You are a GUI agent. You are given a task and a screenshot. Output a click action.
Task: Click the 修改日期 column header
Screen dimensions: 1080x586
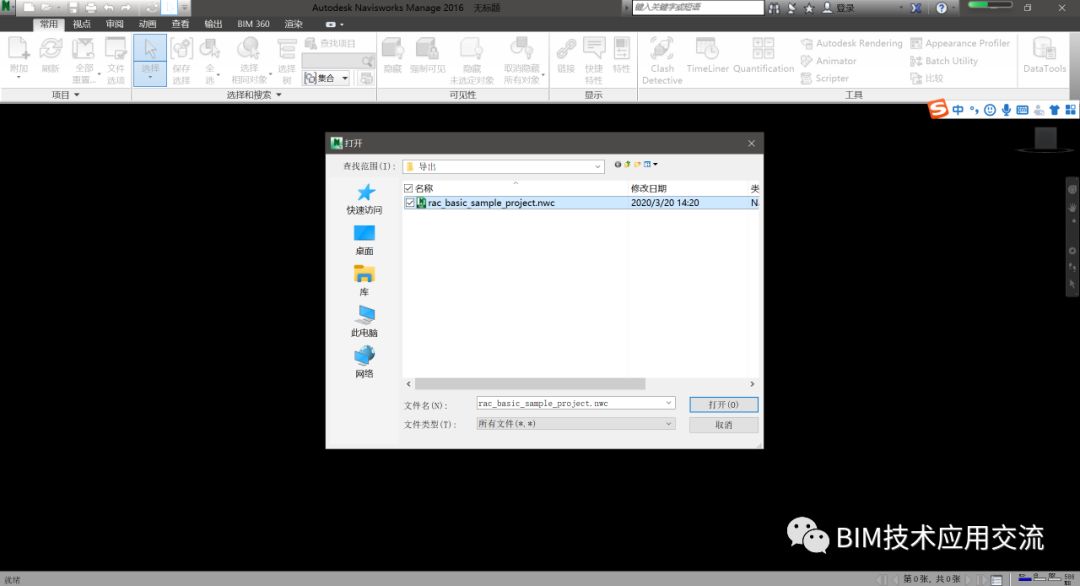tap(649, 188)
